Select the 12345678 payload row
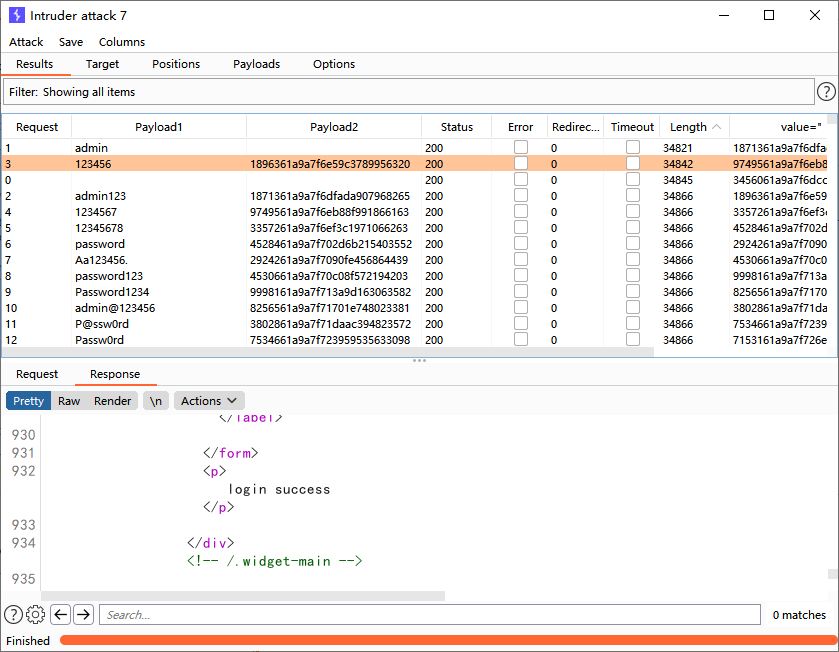The image size is (839, 652). [x=415, y=228]
